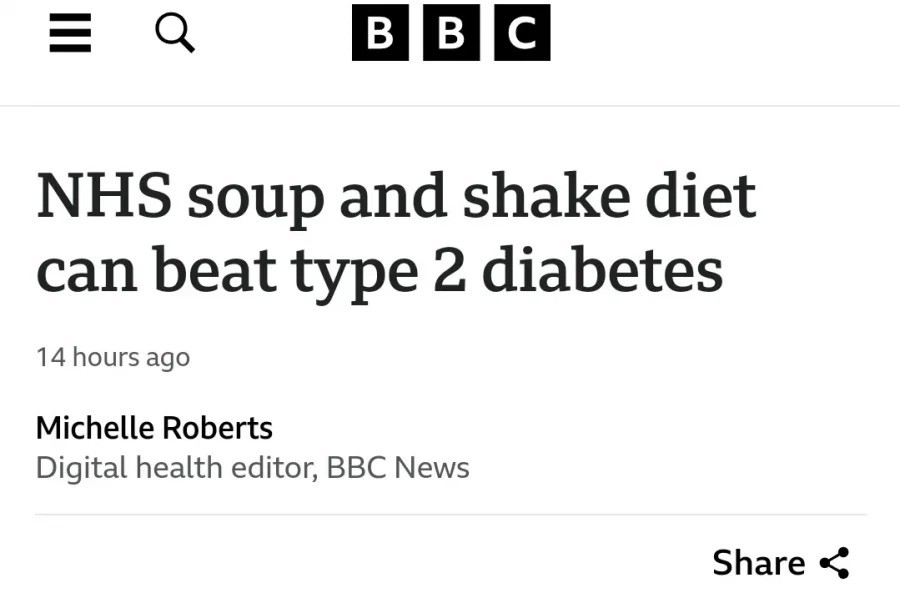Click the middle B block of the BBC logo

451,33
